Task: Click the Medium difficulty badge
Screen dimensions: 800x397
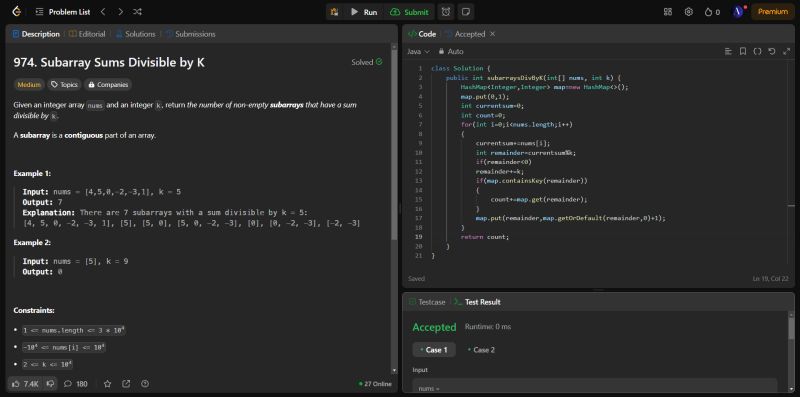Action: coord(29,85)
